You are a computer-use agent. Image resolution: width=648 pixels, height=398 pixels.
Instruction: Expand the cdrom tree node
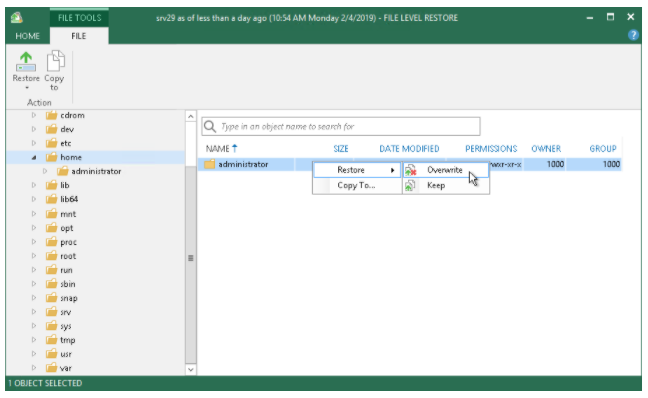tap(34, 115)
